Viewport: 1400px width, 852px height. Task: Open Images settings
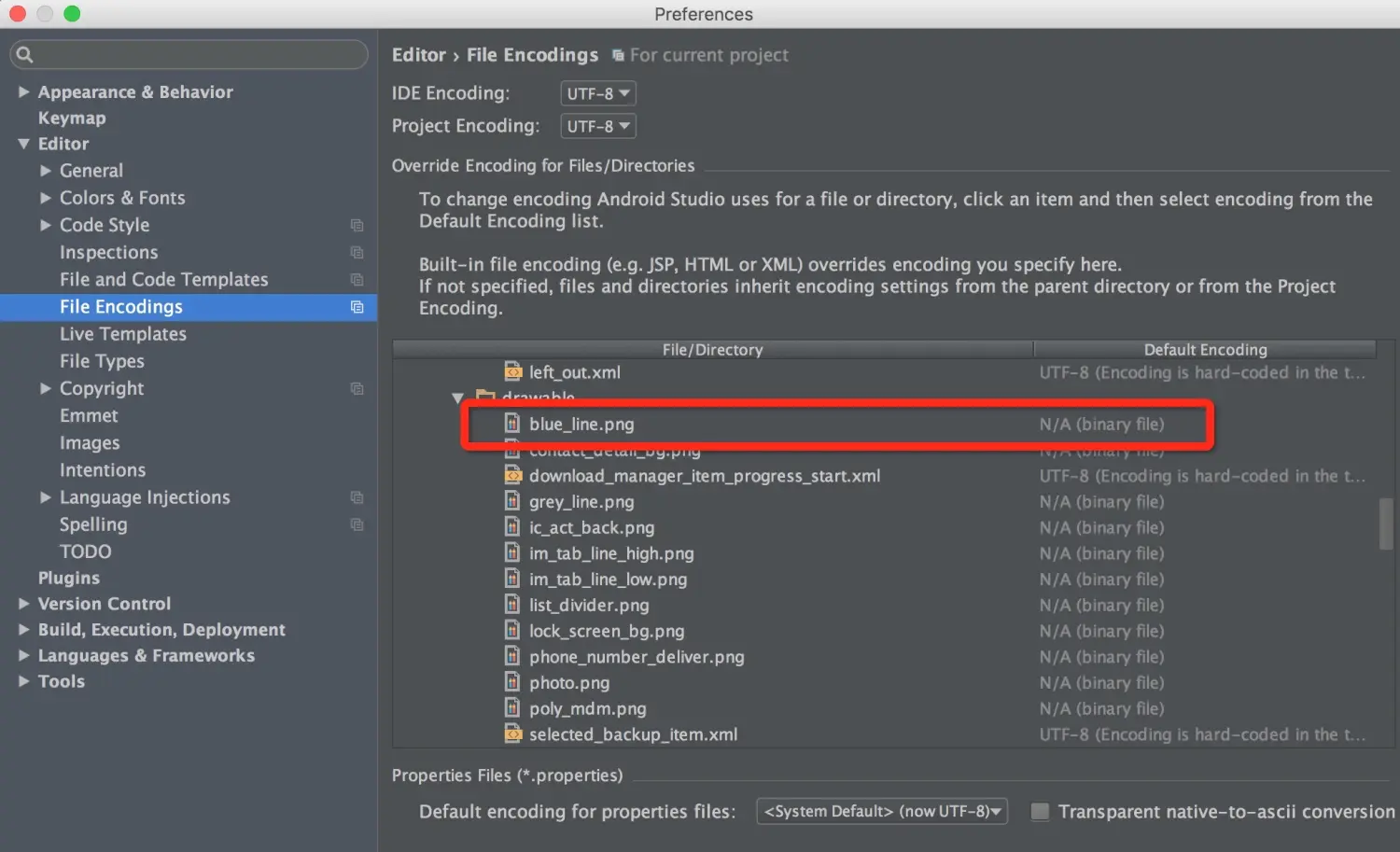coord(90,443)
